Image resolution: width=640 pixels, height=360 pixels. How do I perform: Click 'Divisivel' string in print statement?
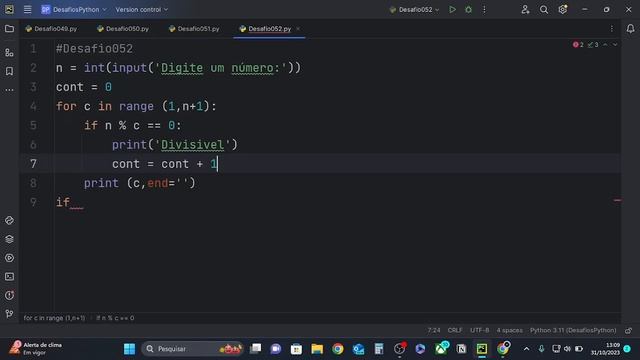pos(192,144)
